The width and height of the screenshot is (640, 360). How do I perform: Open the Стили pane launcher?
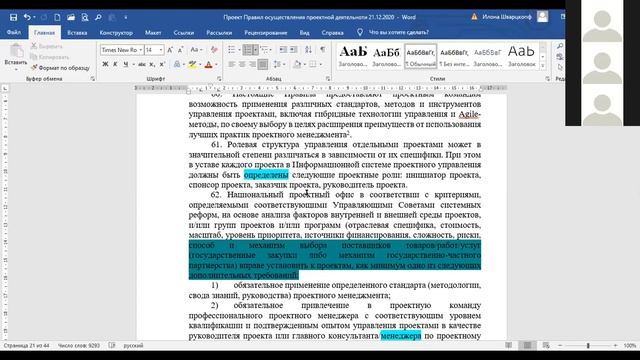pos(548,78)
